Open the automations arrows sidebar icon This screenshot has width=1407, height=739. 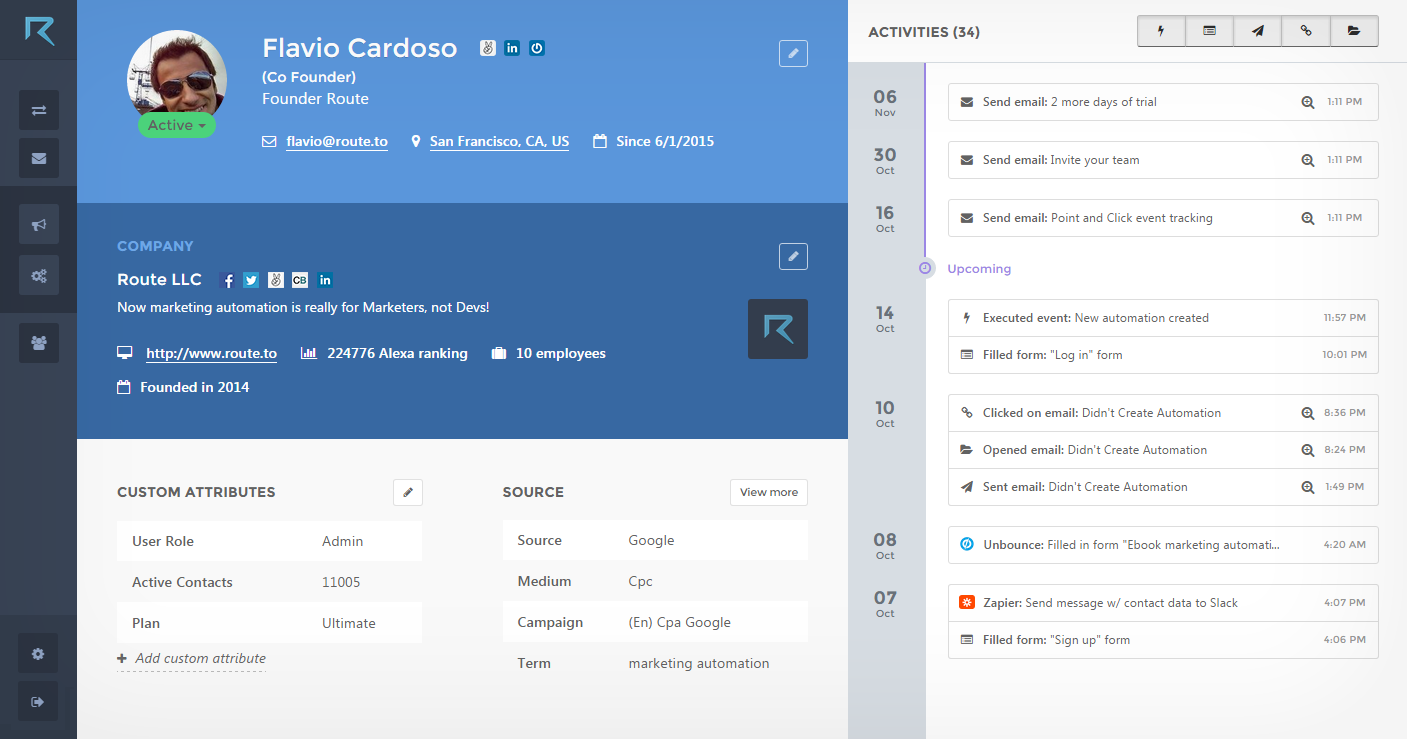39,110
